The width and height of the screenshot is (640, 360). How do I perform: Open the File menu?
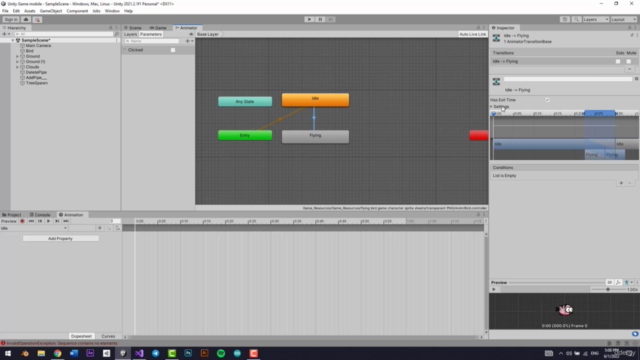click(5, 11)
